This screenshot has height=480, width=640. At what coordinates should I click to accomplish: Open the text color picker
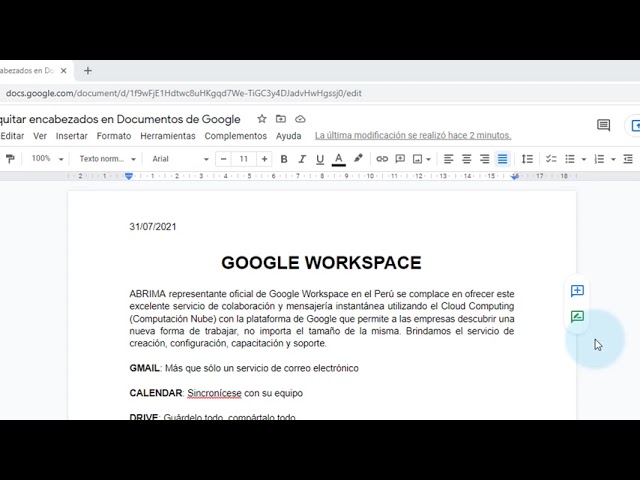click(338, 159)
